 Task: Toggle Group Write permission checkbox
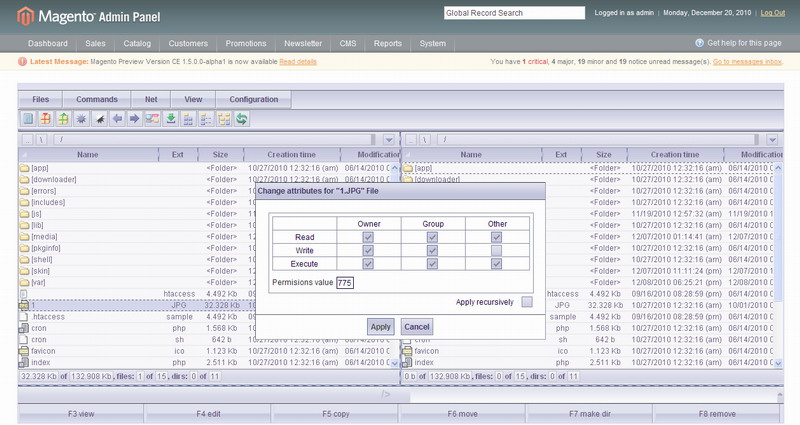[x=432, y=251]
